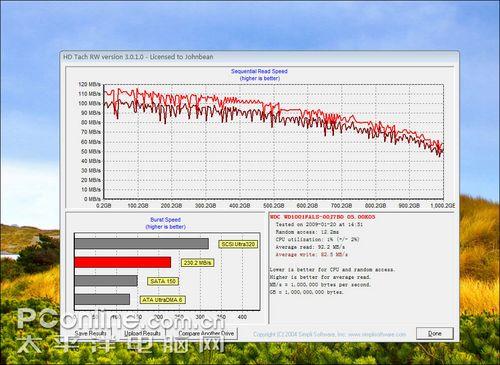
Task: Click the gray SCSI Ultra320 bar
Action: [x=142, y=244]
